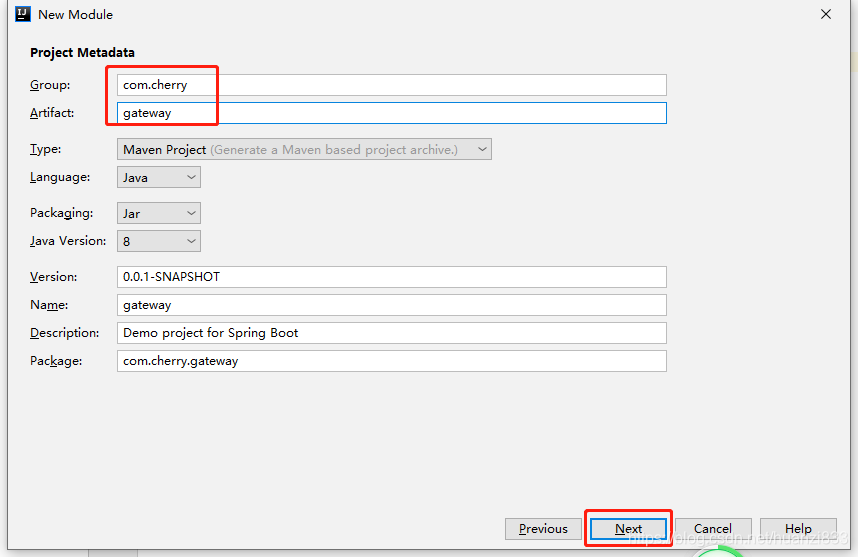Click the Language label
Image resolution: width=858 pixels, height=557 pixels.
pyautogui.click(x=60, y=177)
